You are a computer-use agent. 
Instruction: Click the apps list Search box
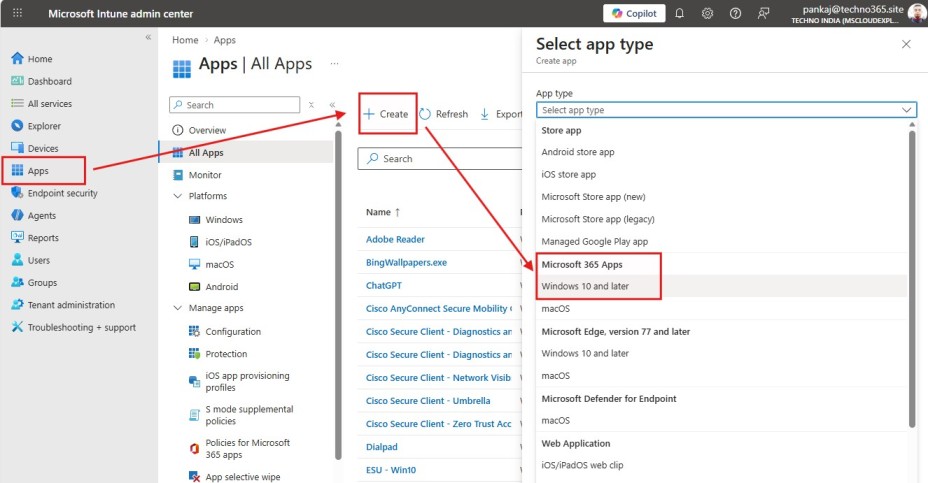439,159
